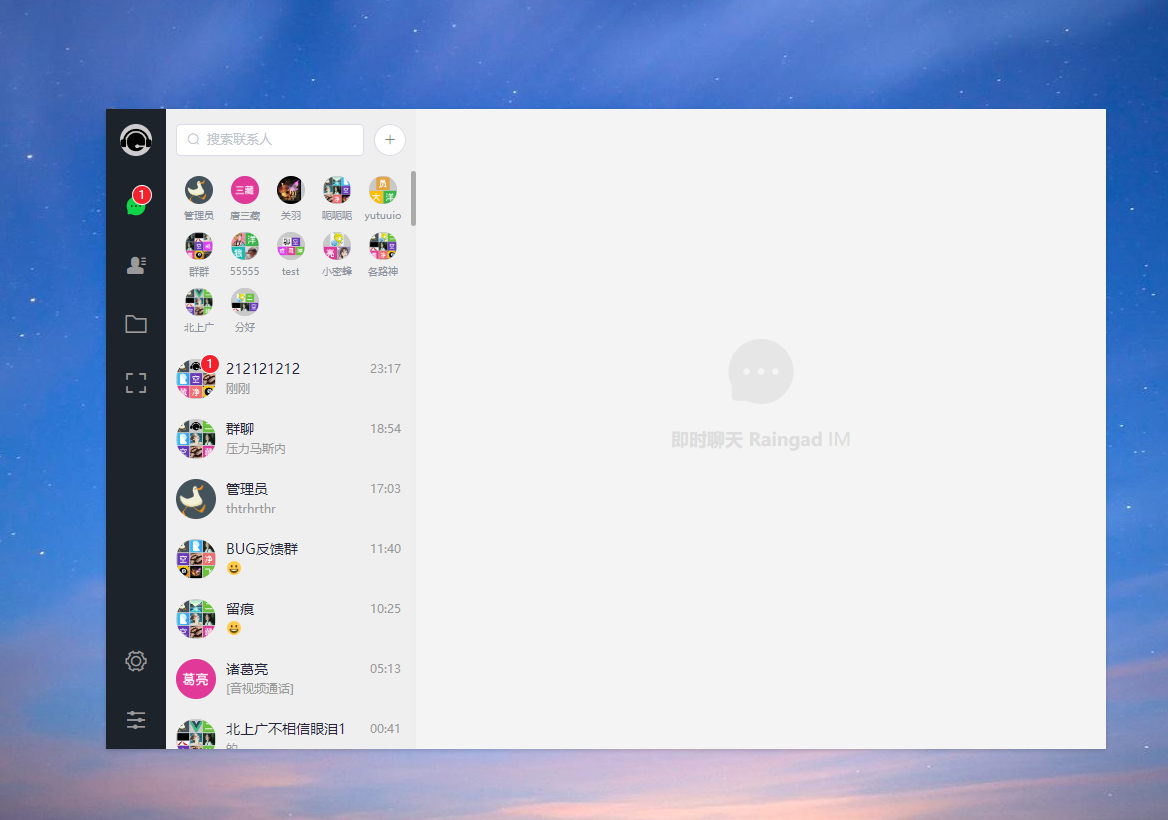Select 关羽 pinned contact avatar
The width and height of the screenshot is (1168, 820).
pos(291,191)
